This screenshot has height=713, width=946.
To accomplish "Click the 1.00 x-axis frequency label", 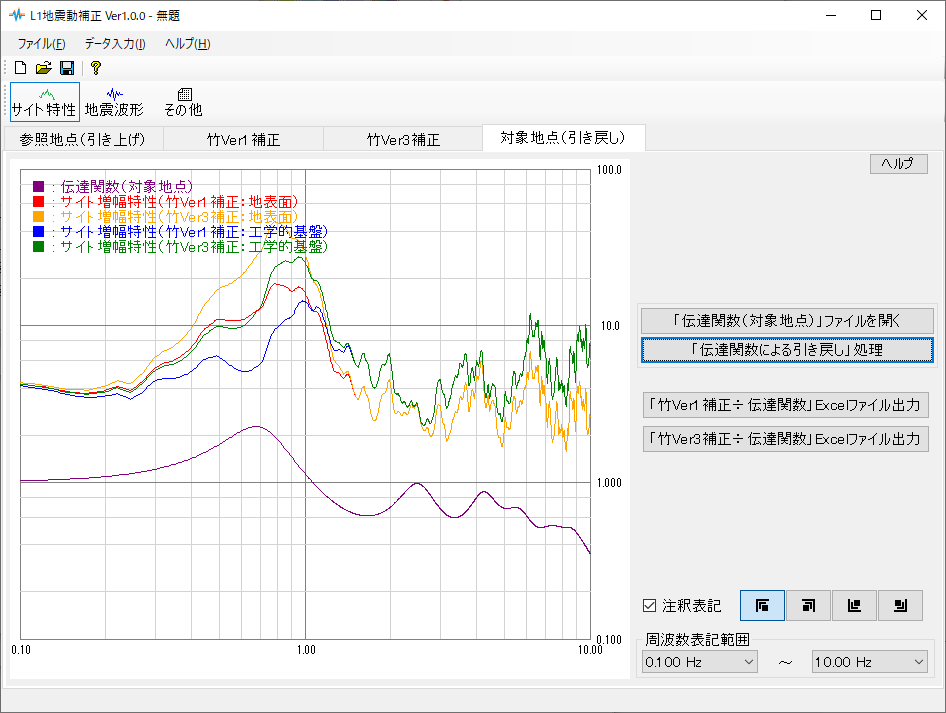I will (x=306, y=650).
